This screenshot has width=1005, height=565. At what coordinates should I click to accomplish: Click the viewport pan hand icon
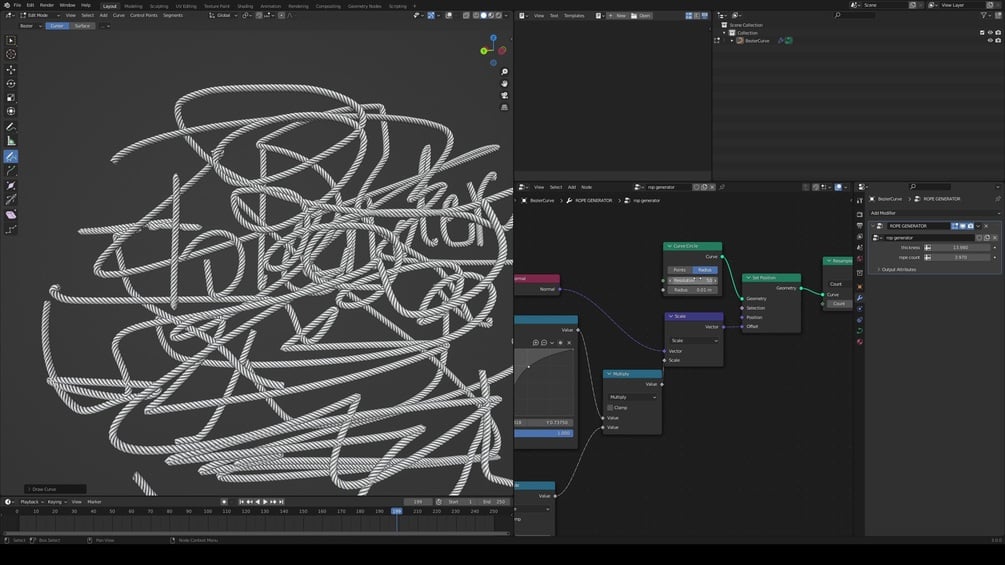504,83
